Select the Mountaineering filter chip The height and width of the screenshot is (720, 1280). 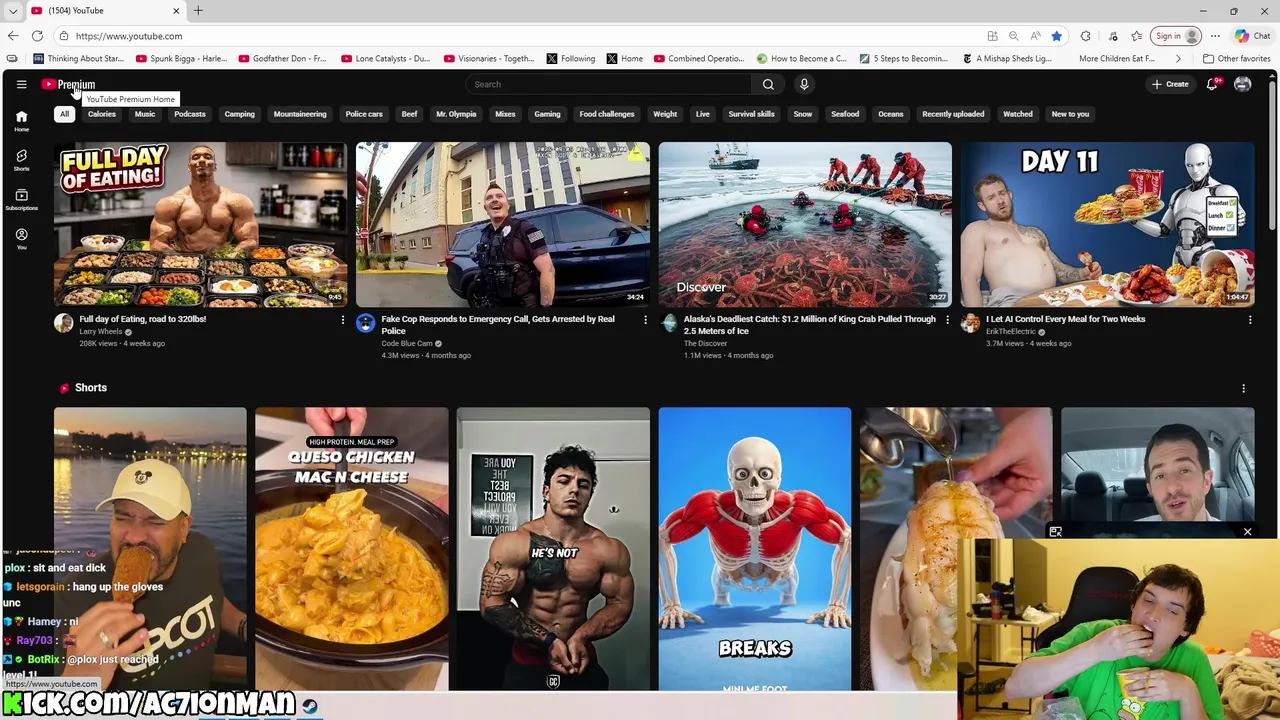coord(300,114)
